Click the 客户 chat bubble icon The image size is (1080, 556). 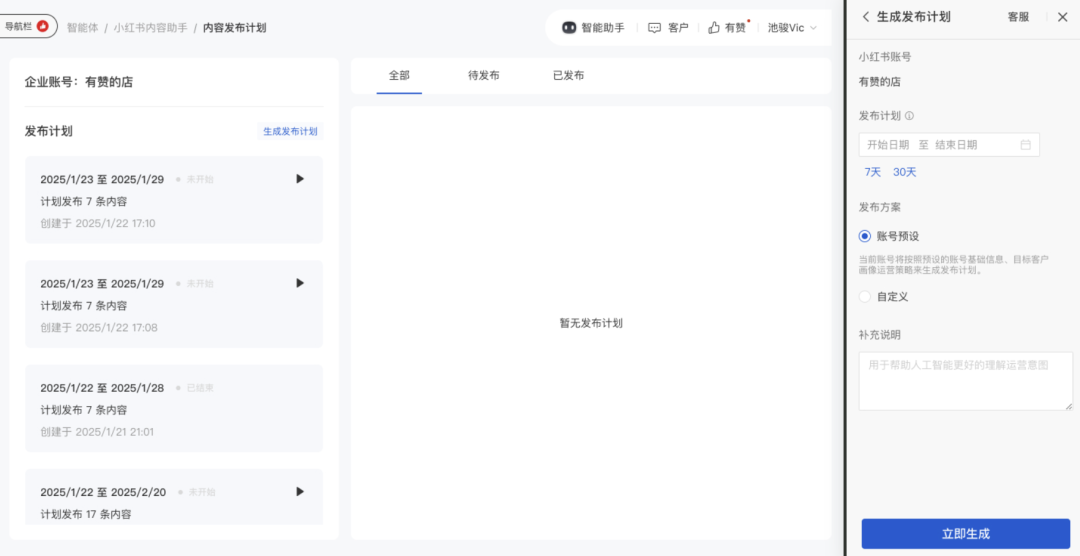point(654,28)
